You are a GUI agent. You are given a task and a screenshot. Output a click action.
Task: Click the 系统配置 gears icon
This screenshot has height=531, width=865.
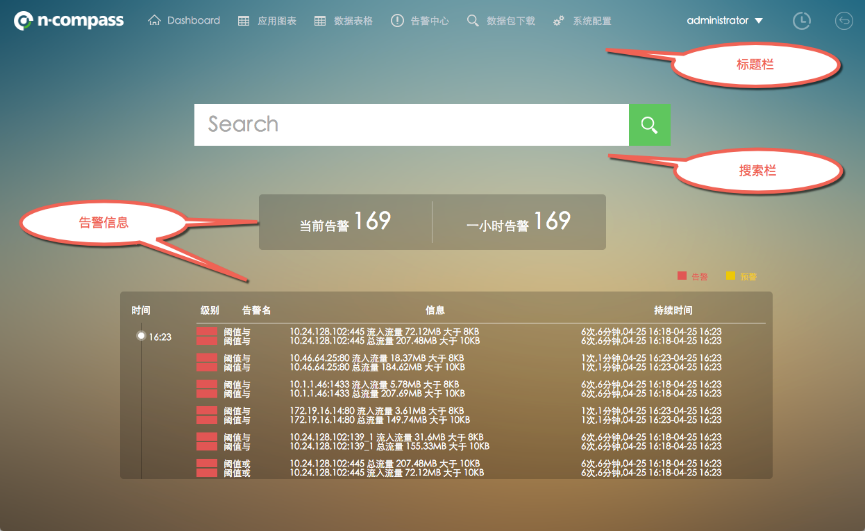tap(558, 21)
